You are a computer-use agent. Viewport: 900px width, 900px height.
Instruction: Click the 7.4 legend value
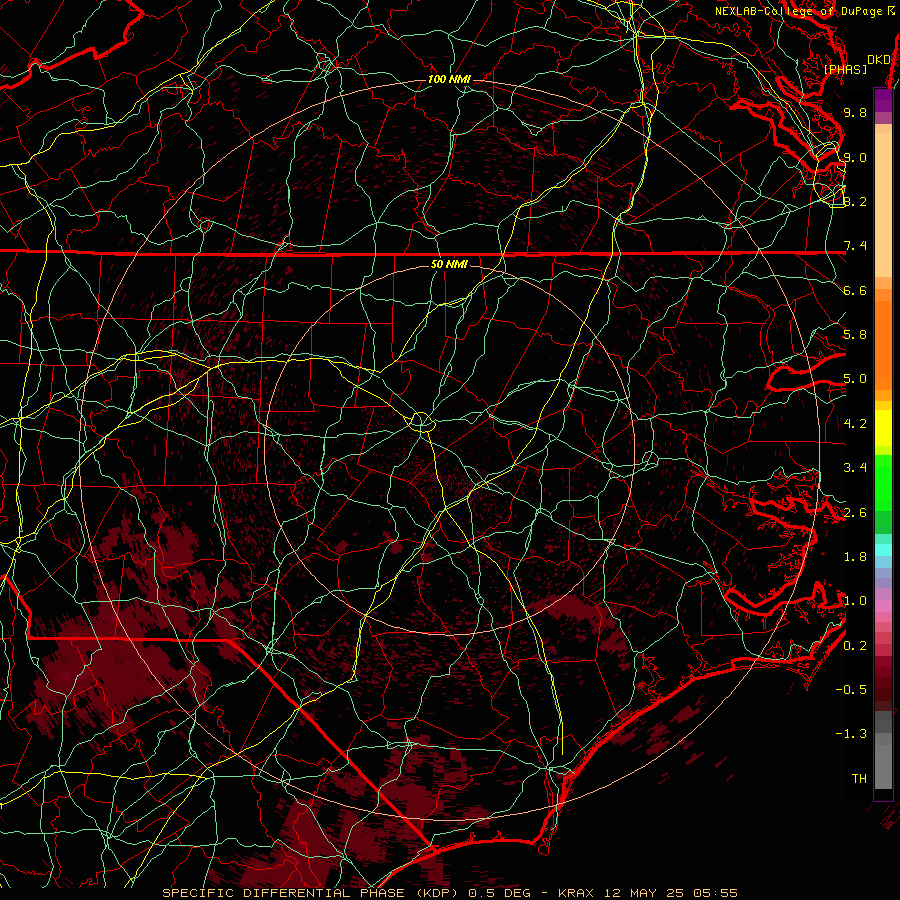tap(855, 246)
